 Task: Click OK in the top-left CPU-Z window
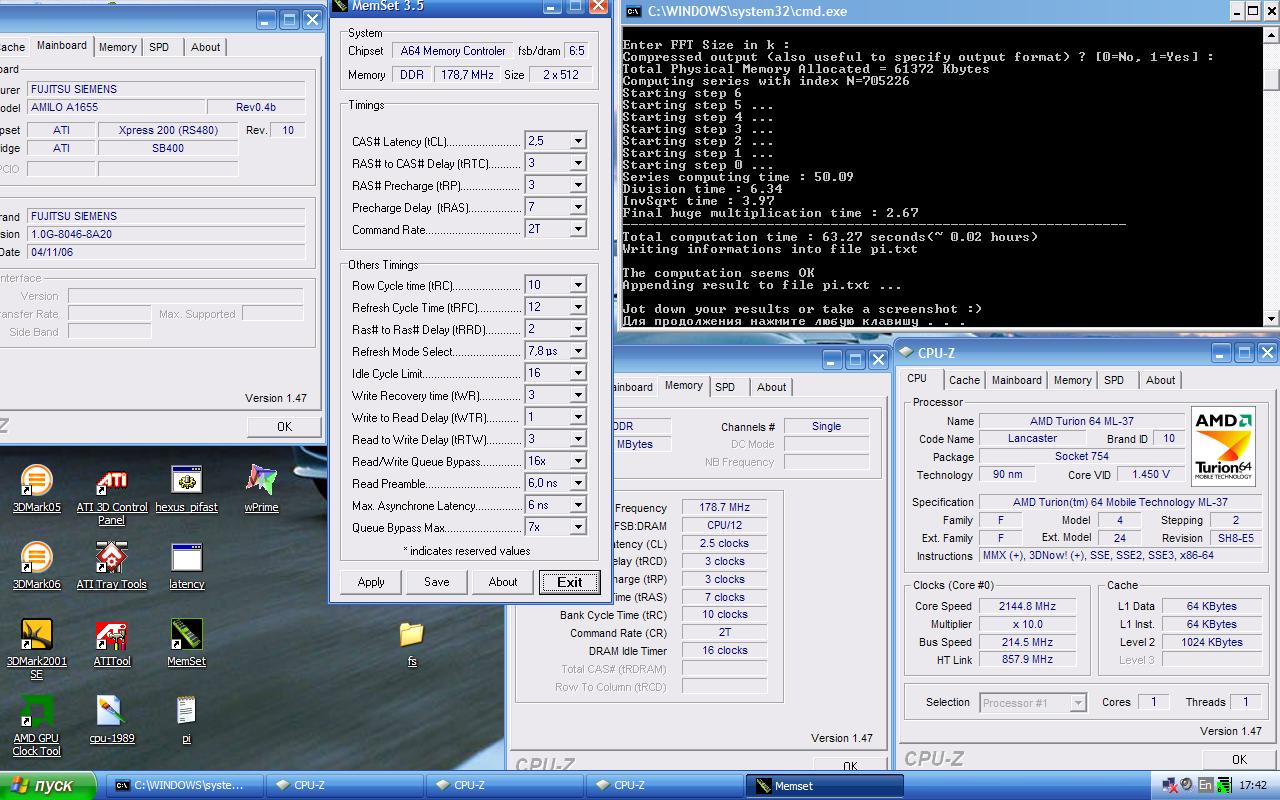[284, 427]
